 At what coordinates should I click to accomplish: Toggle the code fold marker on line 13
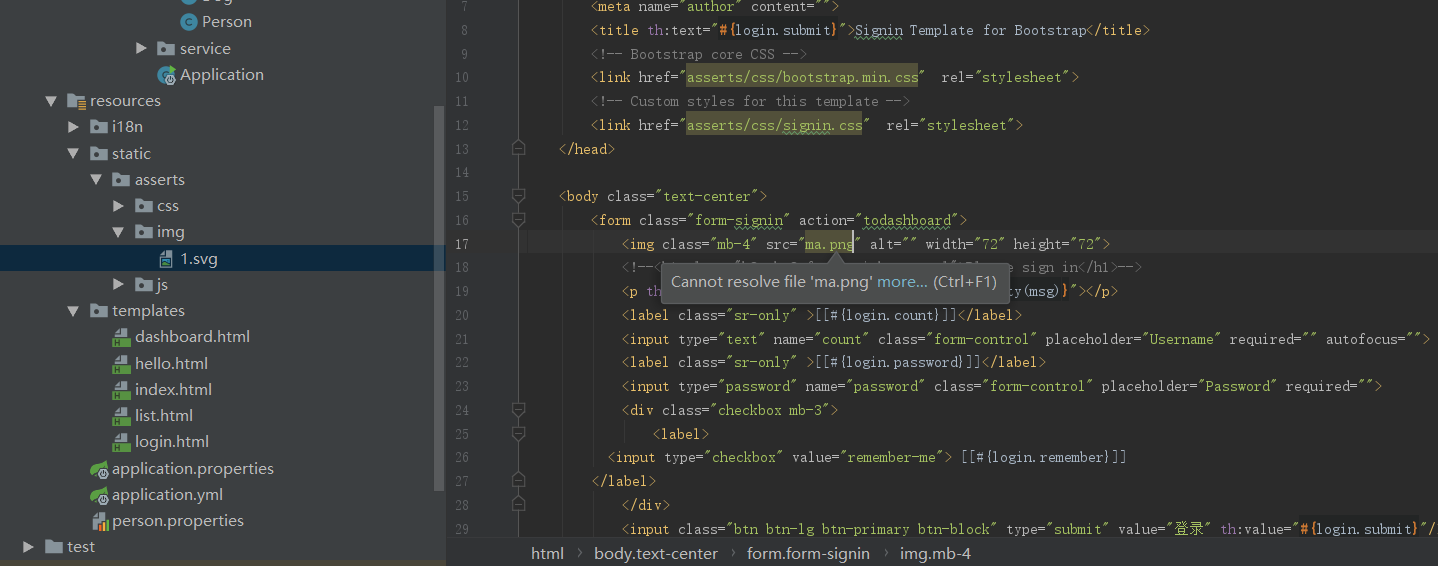[x=518, y=148]
